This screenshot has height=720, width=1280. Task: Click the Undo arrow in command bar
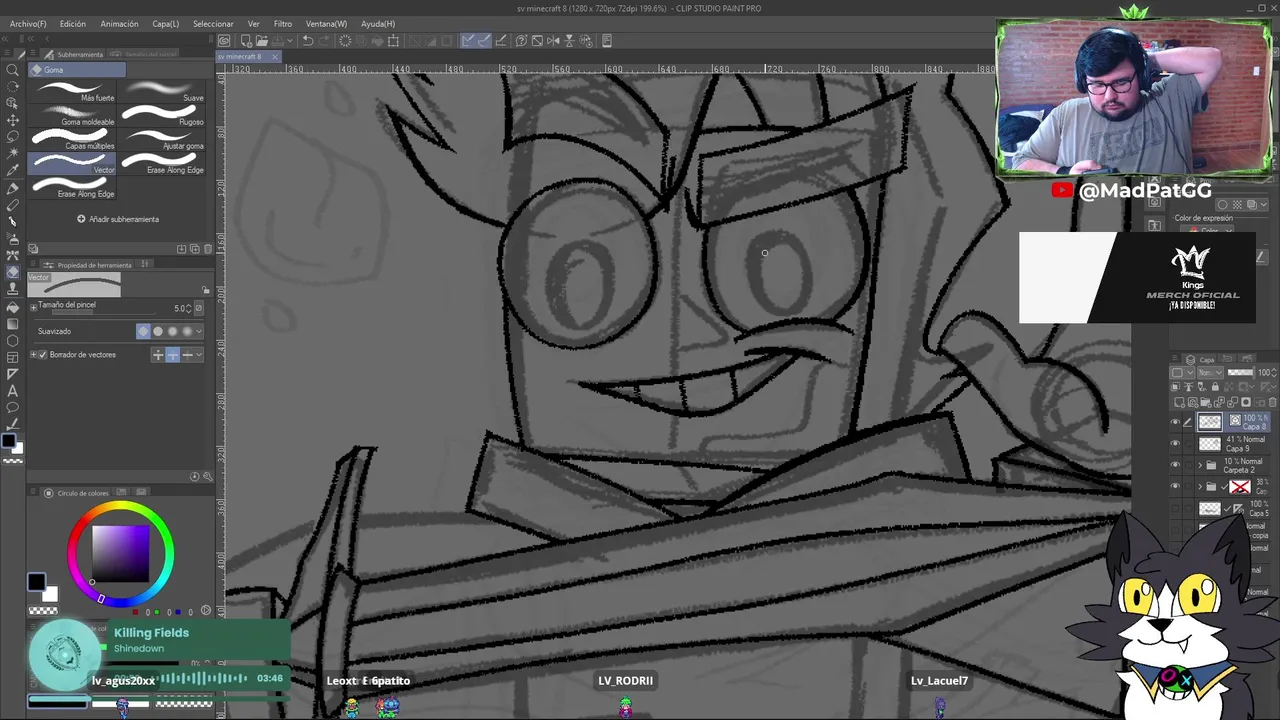point(308,41)
